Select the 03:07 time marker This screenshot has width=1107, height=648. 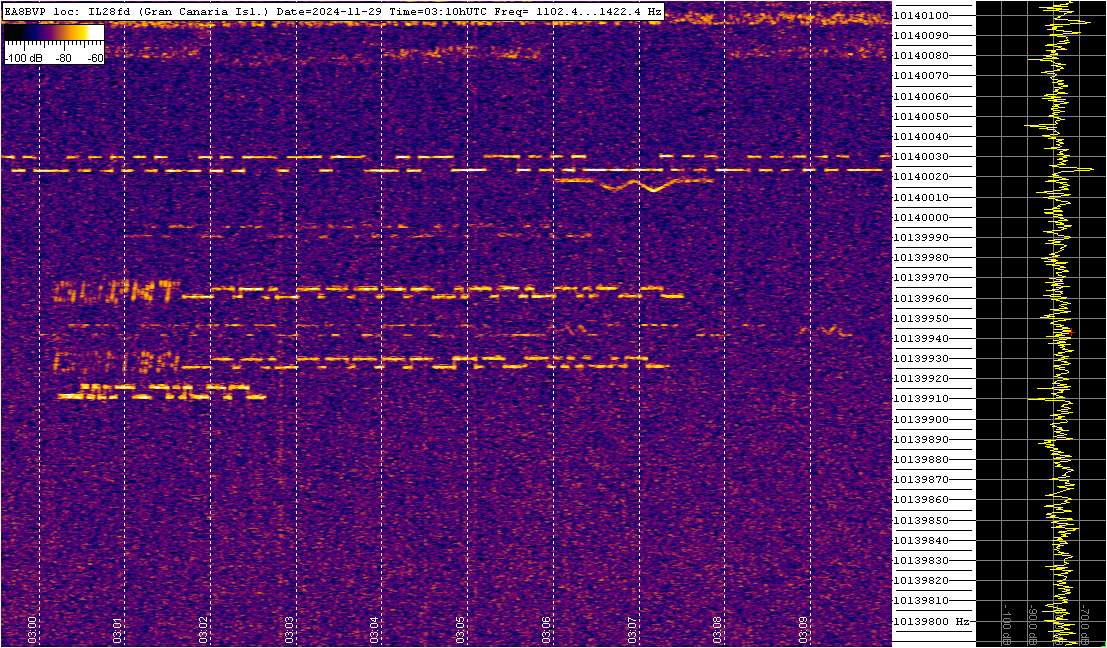click(x=631, y=628)
